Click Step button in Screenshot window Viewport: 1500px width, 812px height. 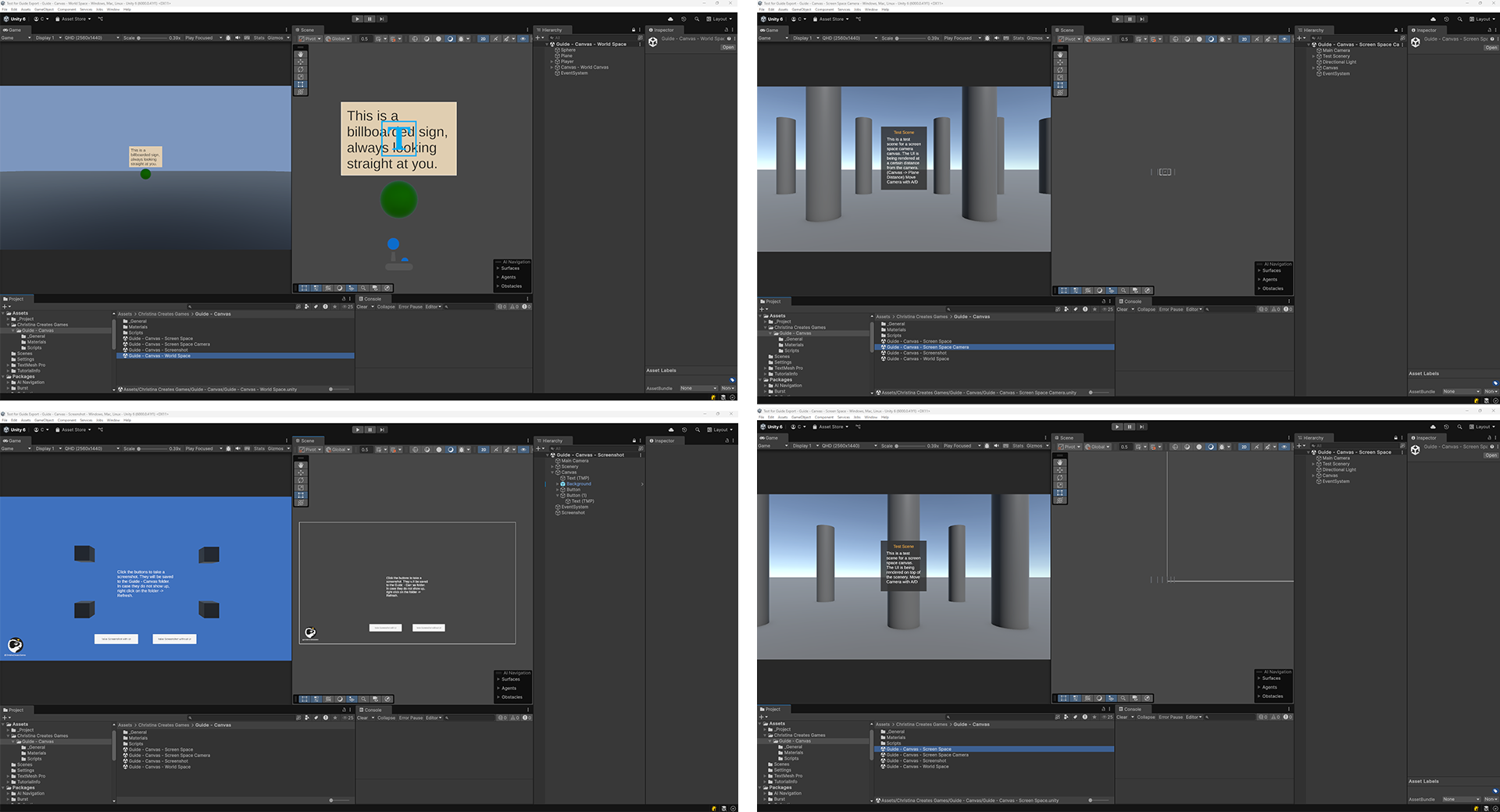click(382, 429)
